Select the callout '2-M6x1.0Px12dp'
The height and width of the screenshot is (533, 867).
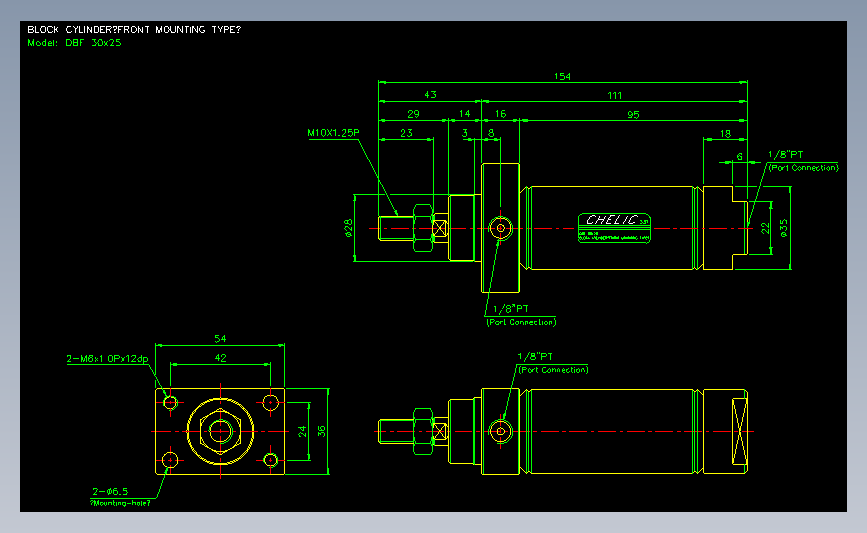coord(107,358)
